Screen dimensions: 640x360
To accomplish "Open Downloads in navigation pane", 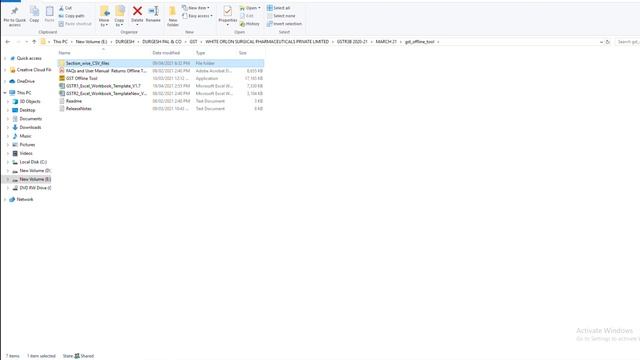I will coord(30,127).
